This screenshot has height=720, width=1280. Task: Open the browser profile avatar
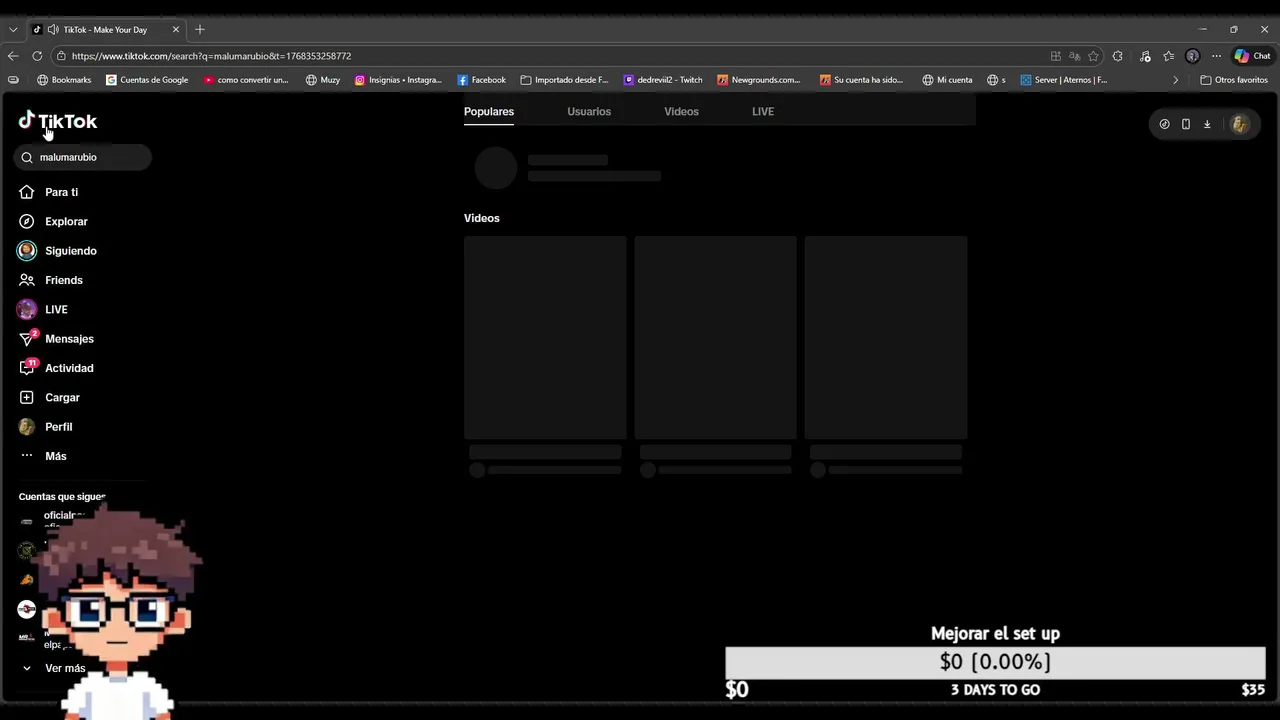click(1192, 56)
